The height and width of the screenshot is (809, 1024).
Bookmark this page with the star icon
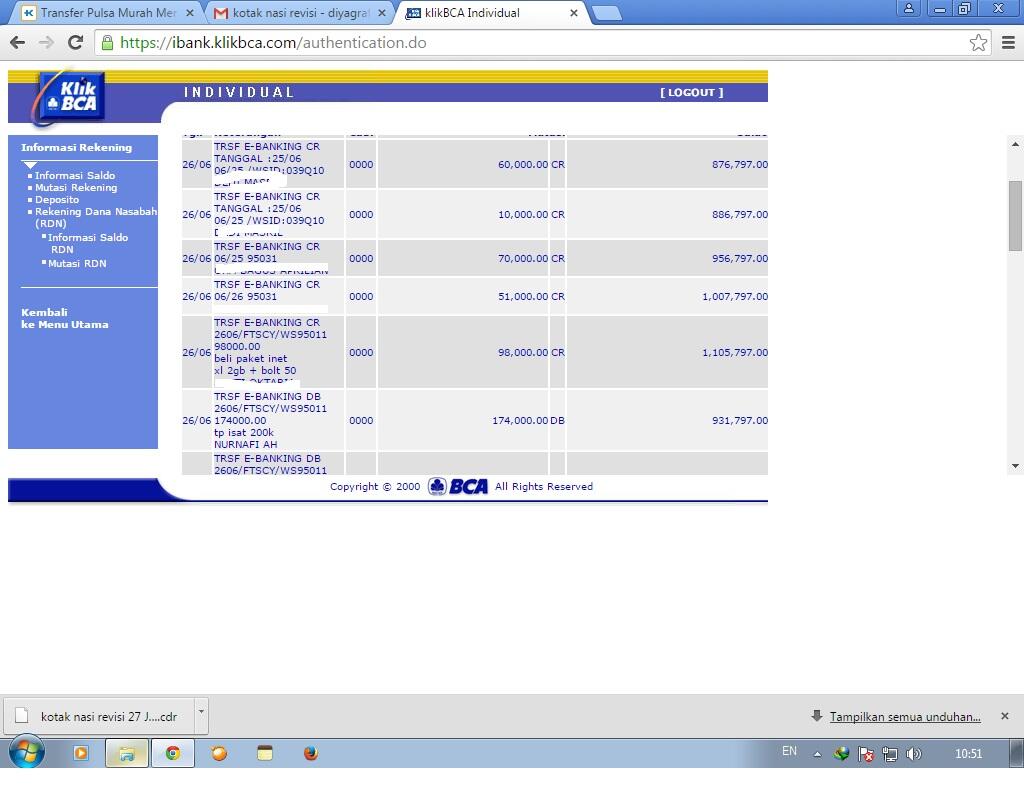(x=978, y=43)
